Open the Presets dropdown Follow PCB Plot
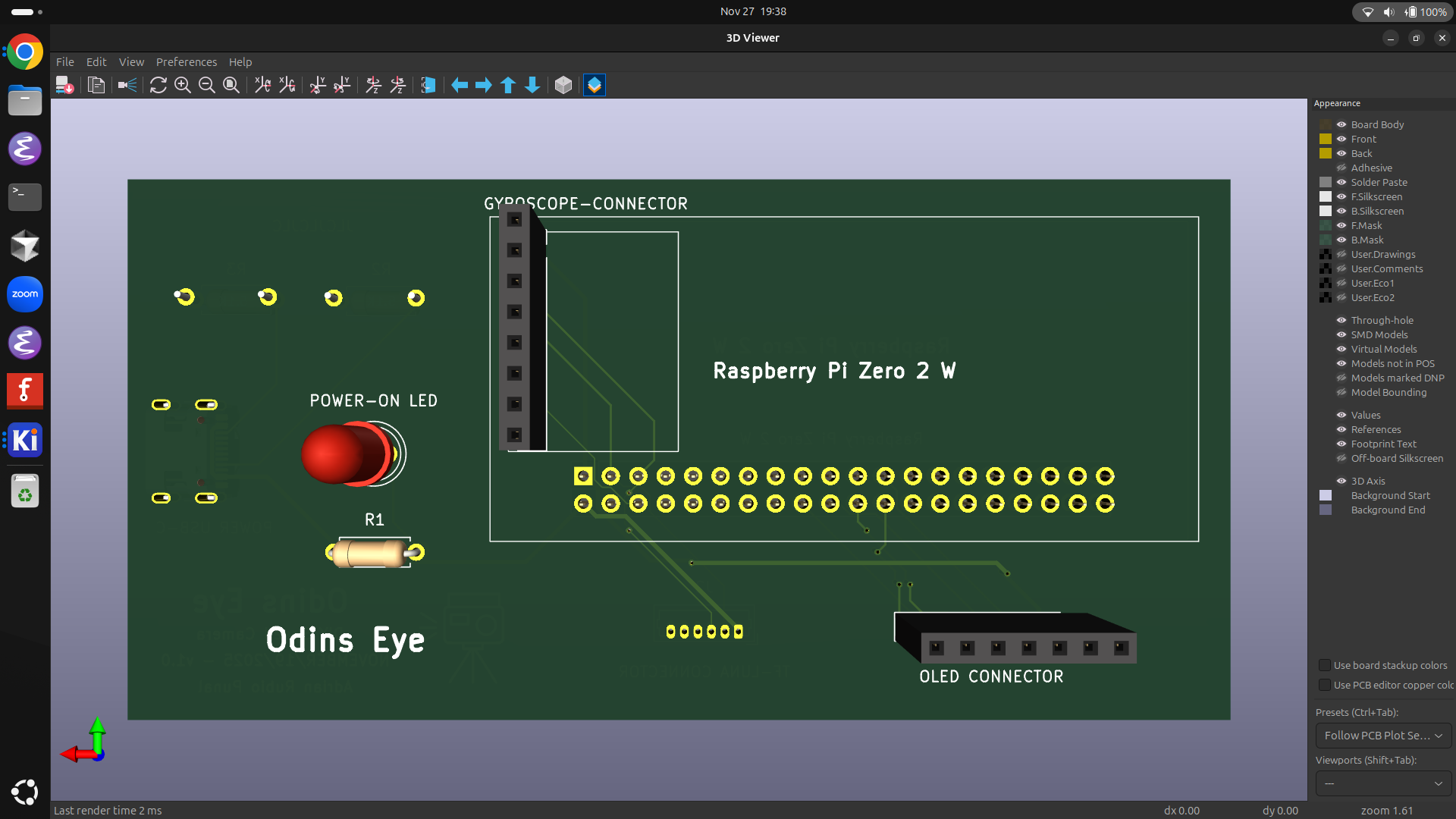 tap(1383, 736)
